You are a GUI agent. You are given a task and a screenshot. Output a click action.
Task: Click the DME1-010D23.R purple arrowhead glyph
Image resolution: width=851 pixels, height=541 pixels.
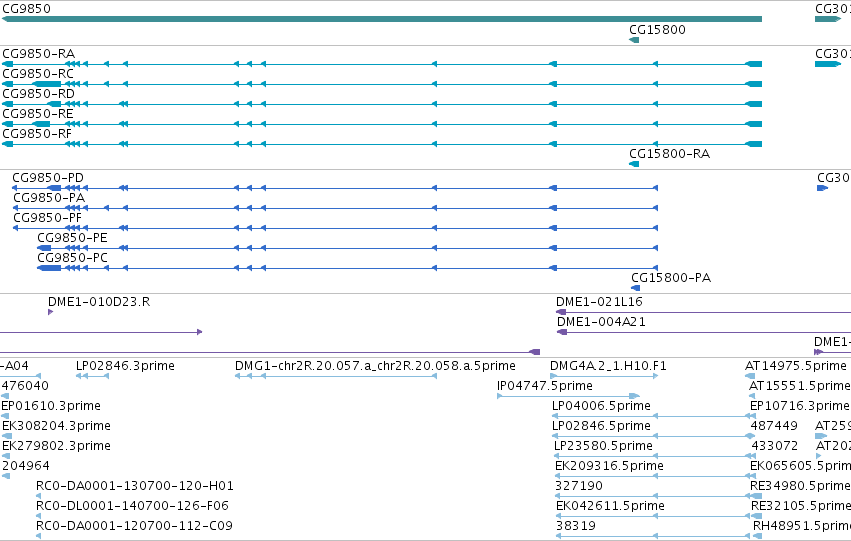click(50, 312)
